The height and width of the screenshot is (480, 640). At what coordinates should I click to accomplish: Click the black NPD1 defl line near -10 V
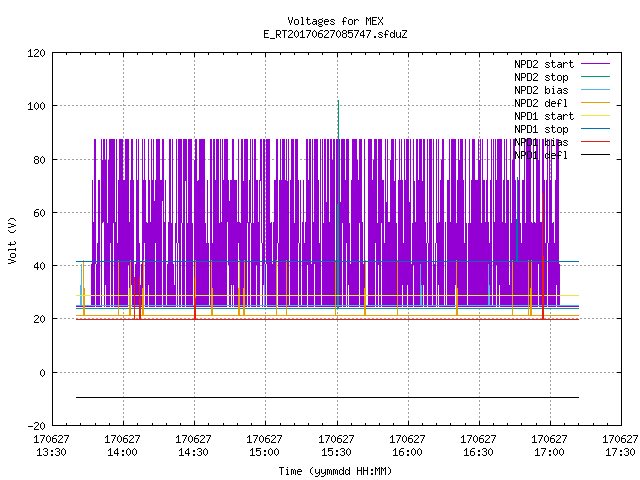[x=327, y=397]
